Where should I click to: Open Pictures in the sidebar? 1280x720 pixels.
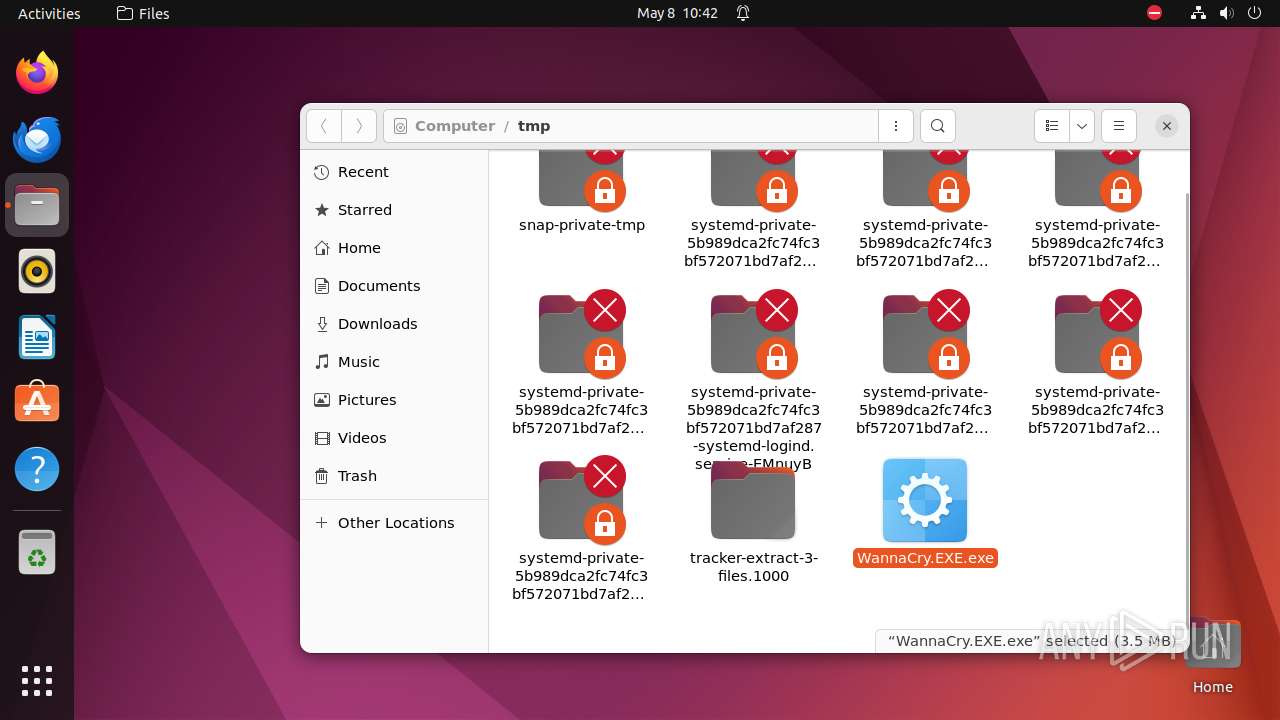pyautogui.click(x=394, y=400)
